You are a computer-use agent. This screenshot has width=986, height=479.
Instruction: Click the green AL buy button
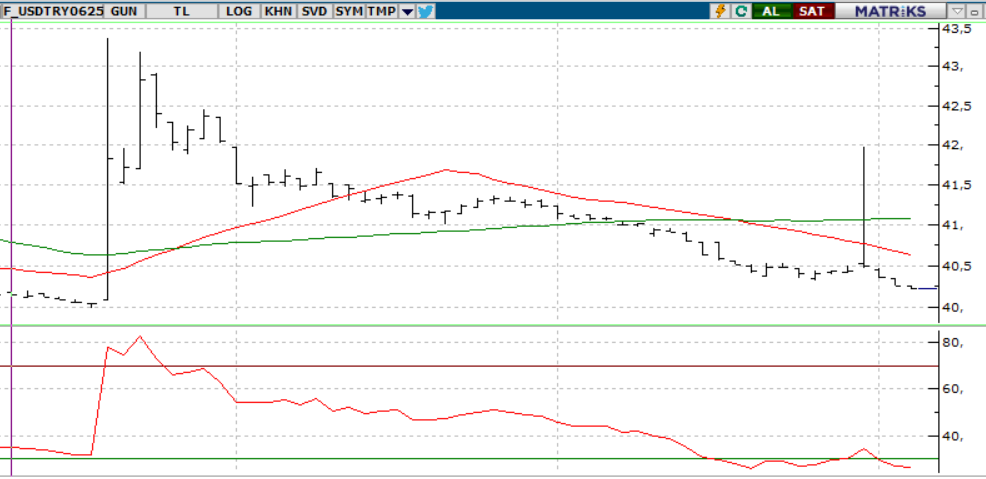(x=772, y=11)
